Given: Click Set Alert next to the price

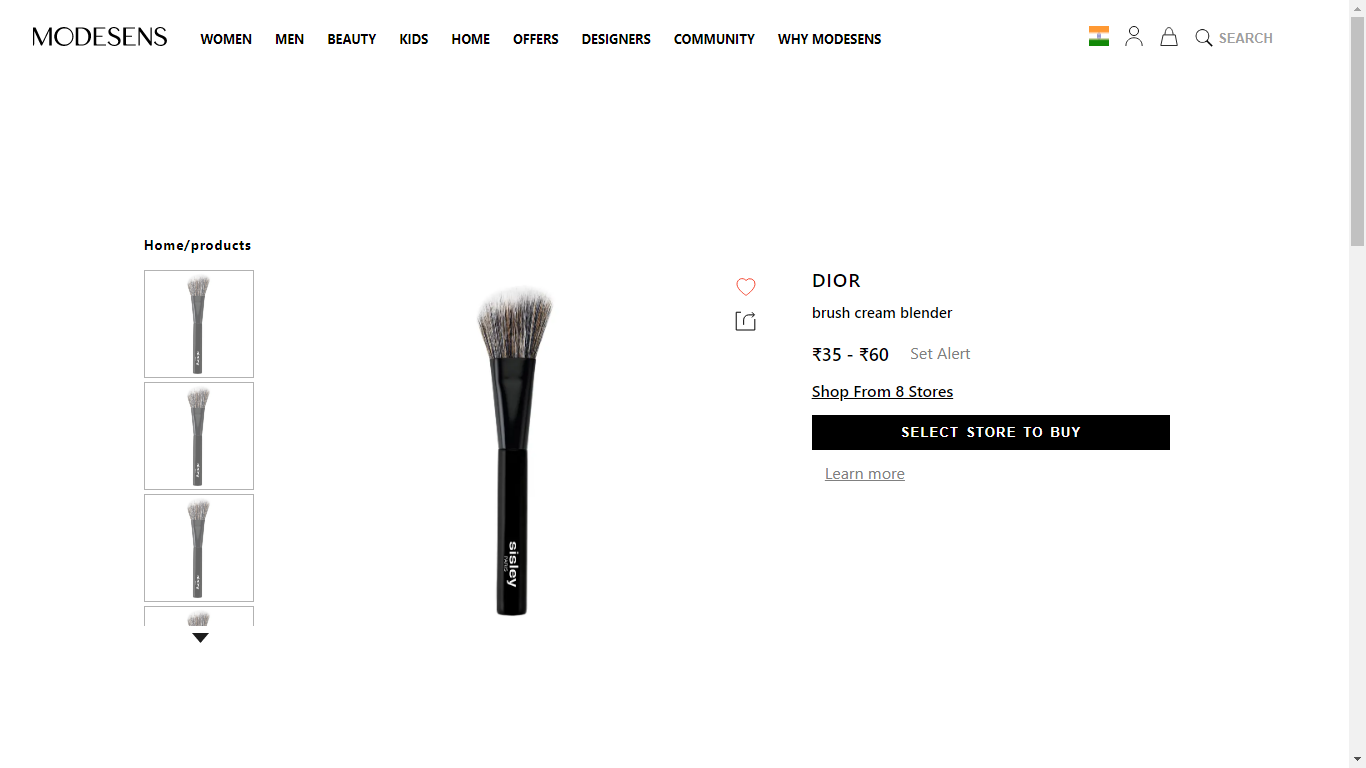Looking at the screenshot, I should click(x=940, y=354).
